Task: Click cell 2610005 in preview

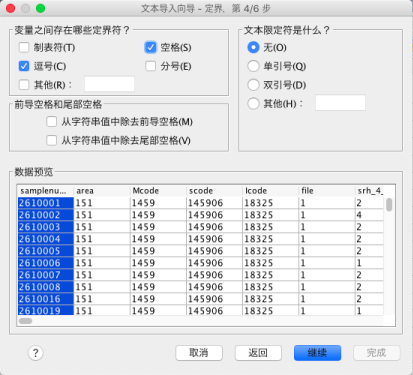Action: coord(46,251)
